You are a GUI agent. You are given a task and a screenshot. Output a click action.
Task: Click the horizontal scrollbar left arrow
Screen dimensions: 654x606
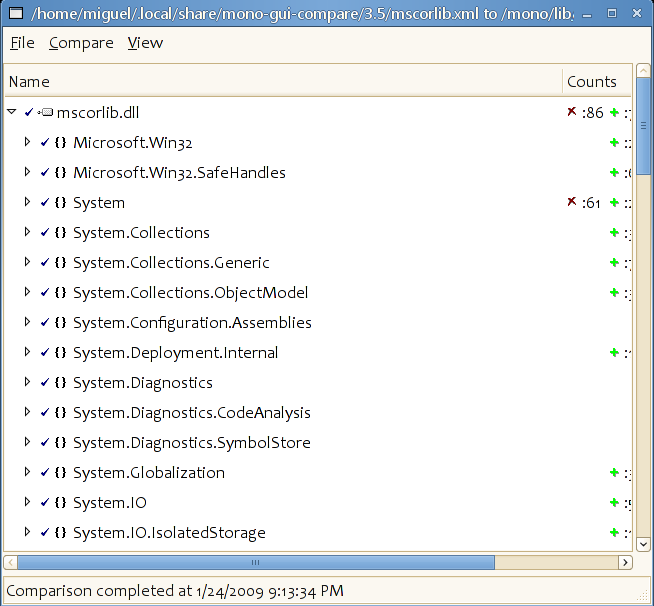[x=11, y=562]
